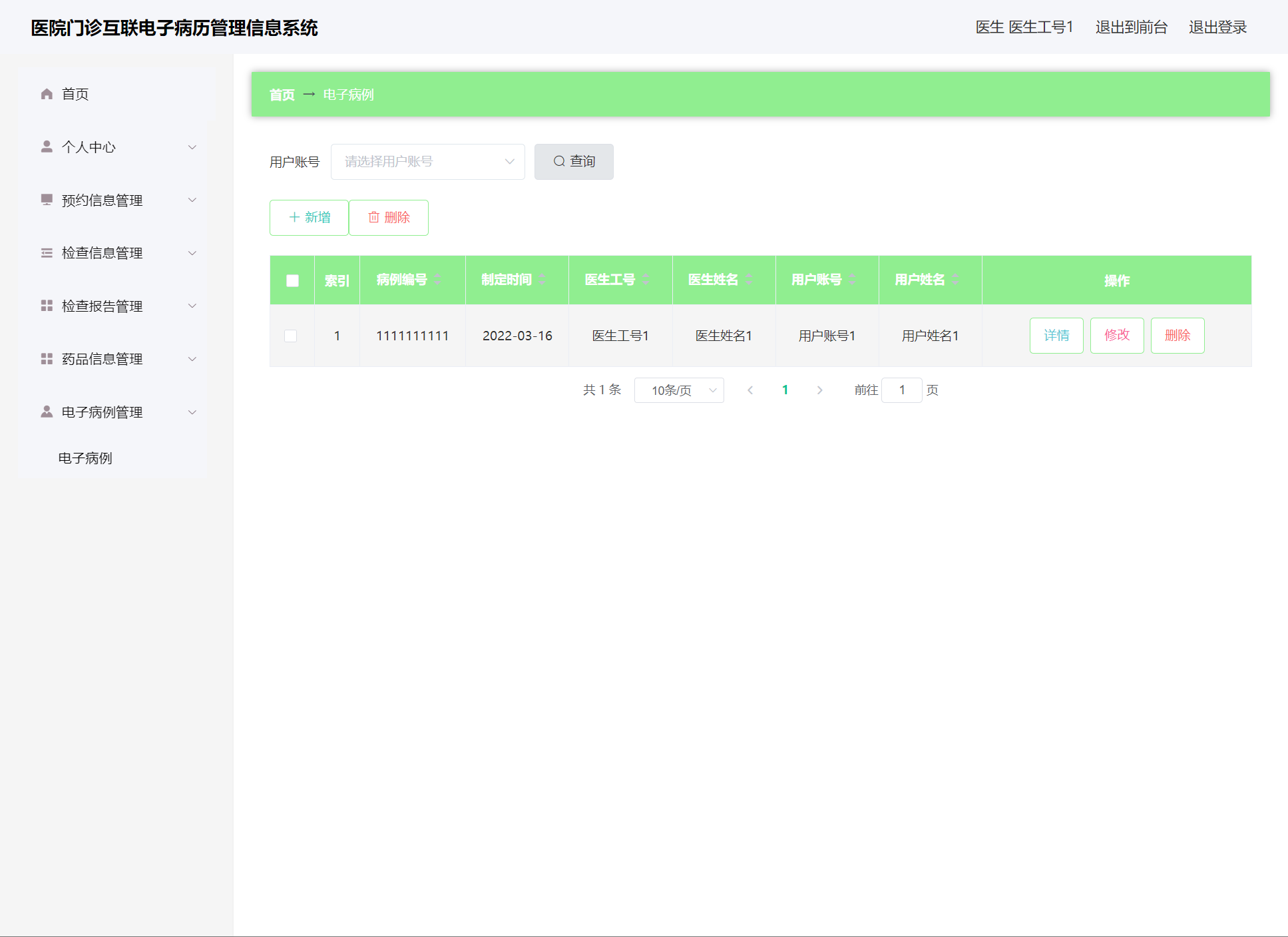This screenshot has height=937, width=1288.
Task: Click the monitor icon beside 预约信息管理
Action: [x=47, y=200]
